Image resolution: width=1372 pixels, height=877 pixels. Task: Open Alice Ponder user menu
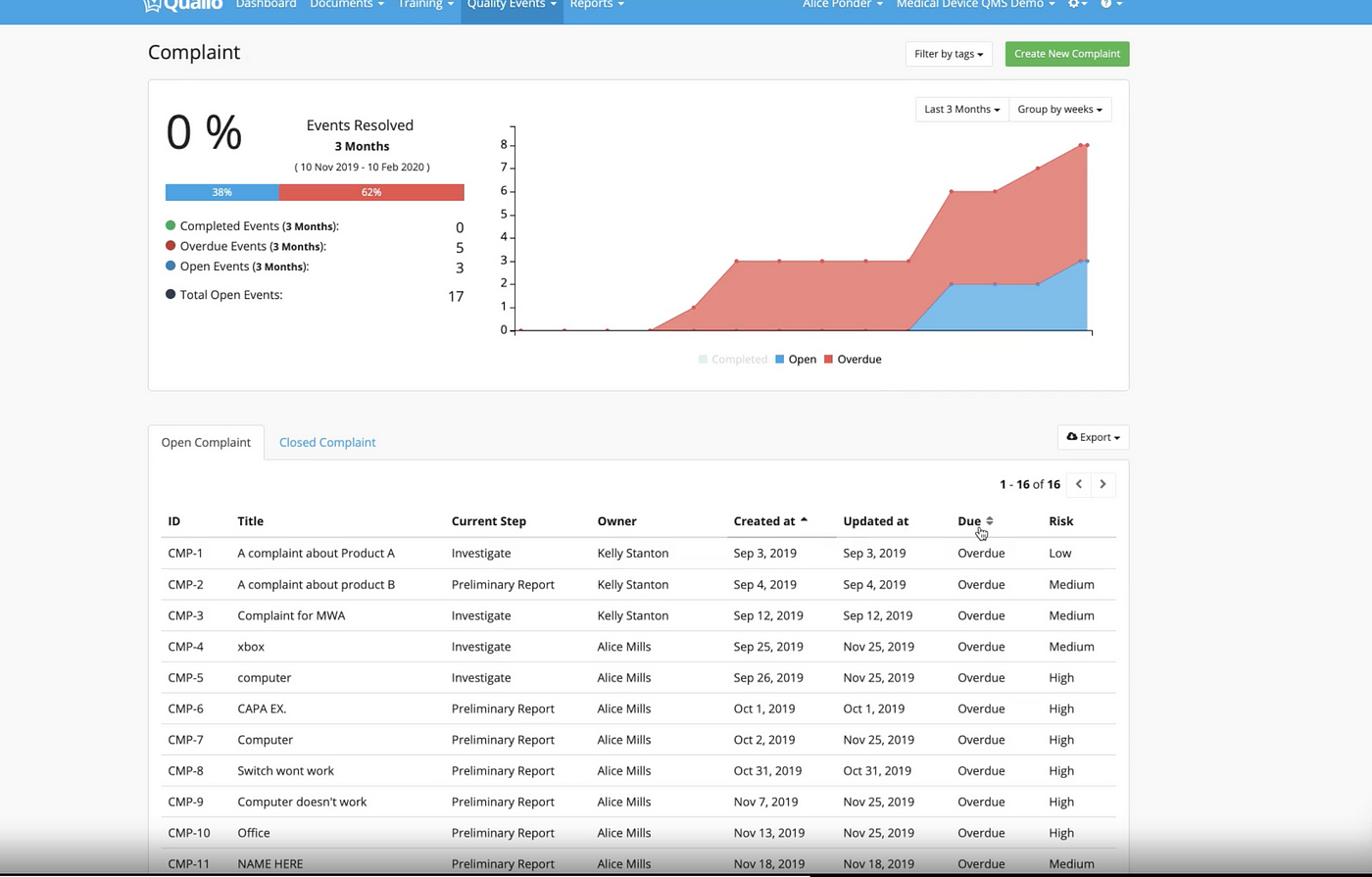[x=843, y=5]
